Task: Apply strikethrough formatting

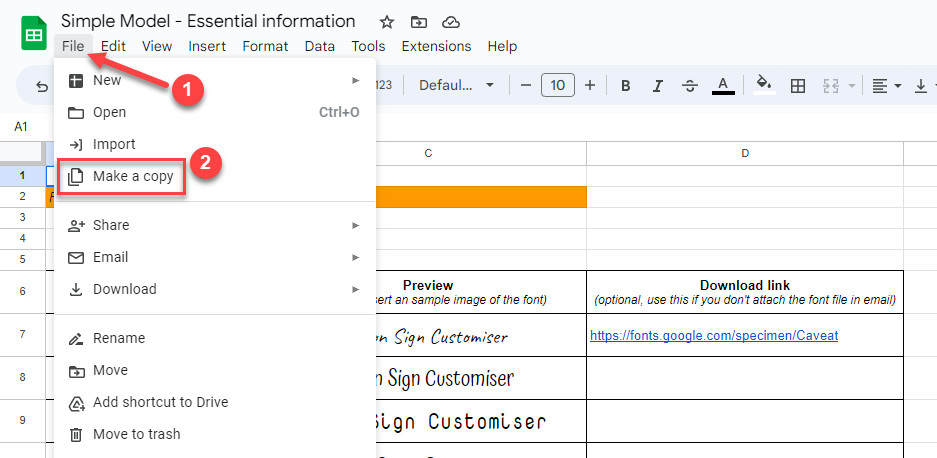Action: click(689, 86)
